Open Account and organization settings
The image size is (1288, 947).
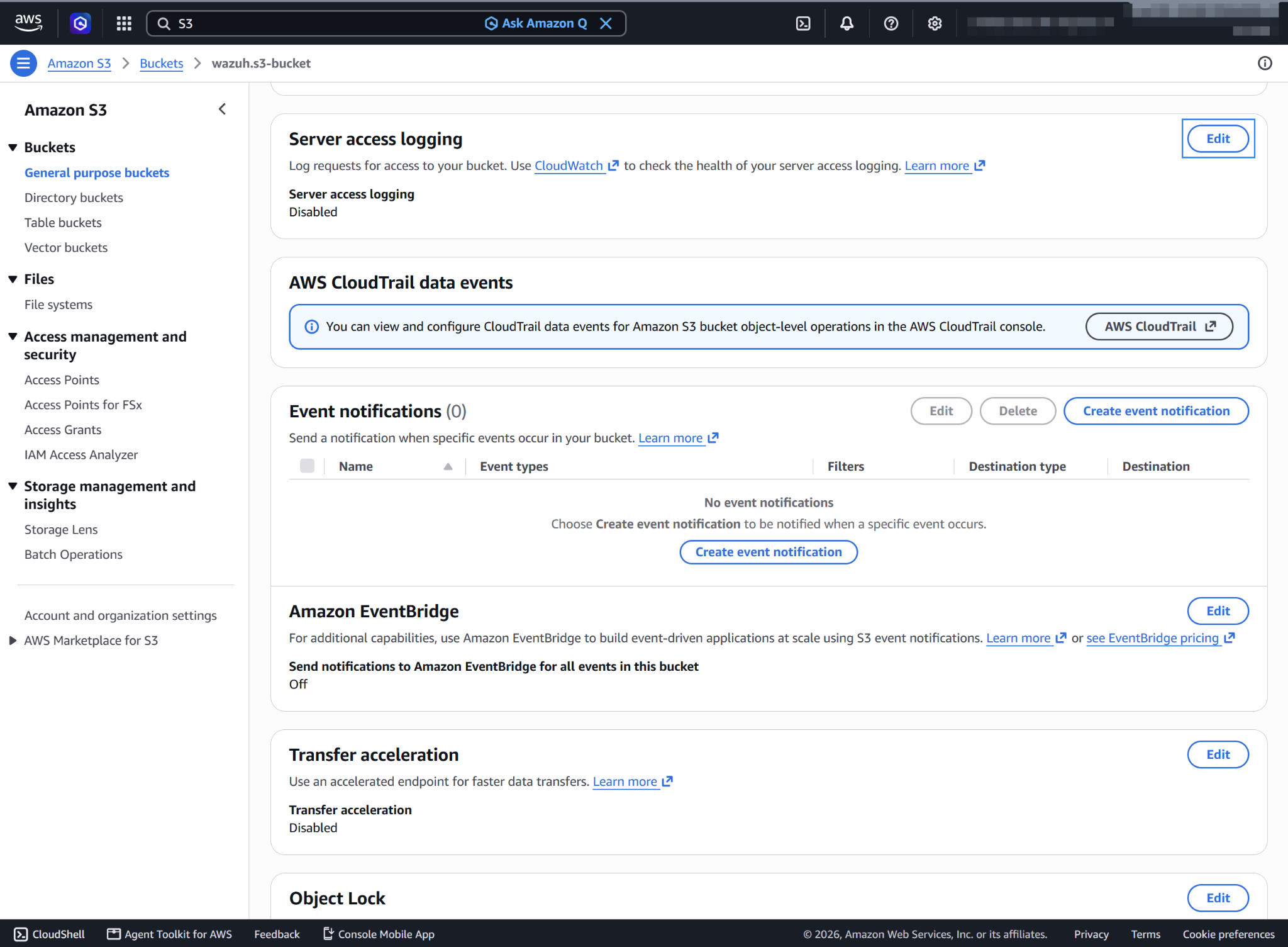coord(121,615)
